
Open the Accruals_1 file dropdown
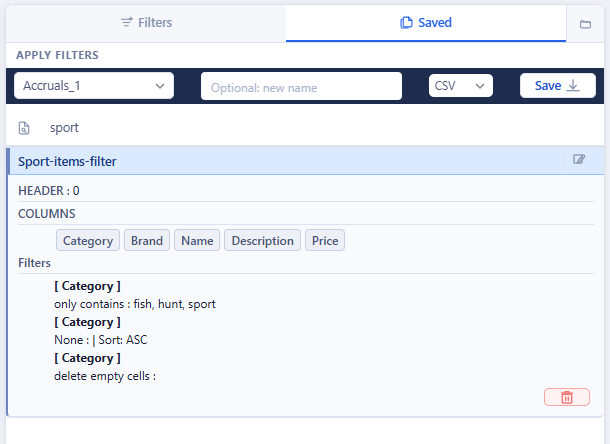click(x=94, y=86)
